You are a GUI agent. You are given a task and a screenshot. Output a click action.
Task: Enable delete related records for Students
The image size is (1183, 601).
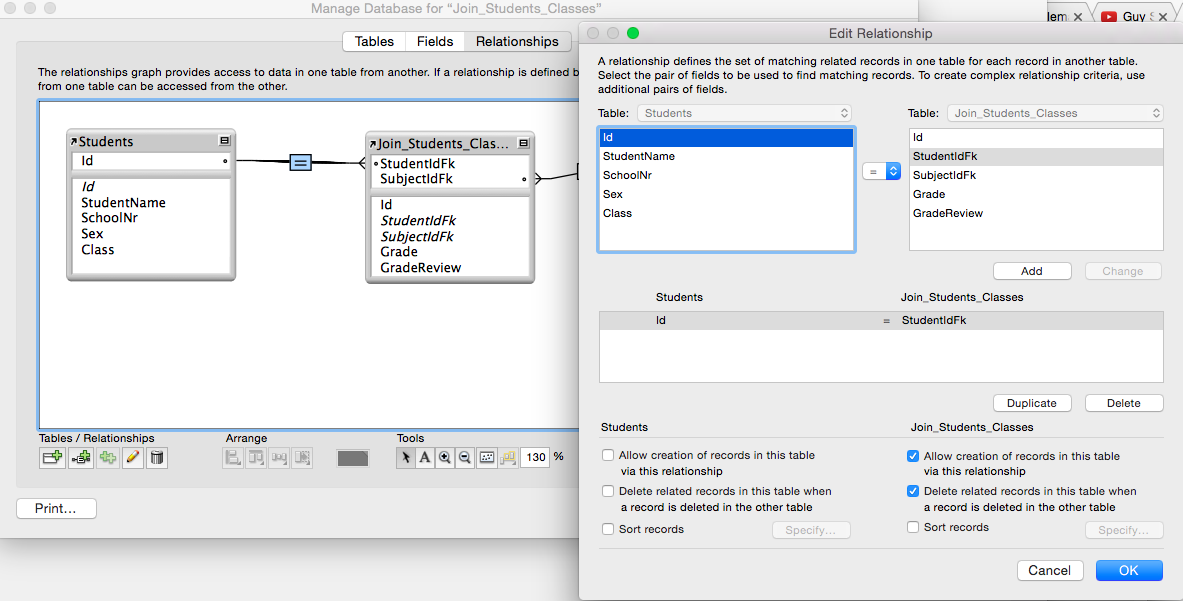coord(608,491)
